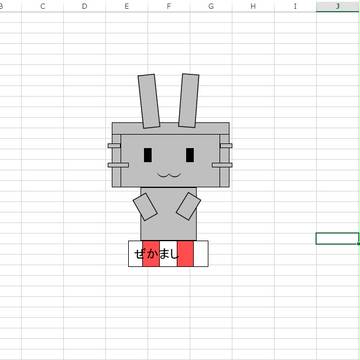Select the right rabbit ear shape

pyautogui.click(x=189, y=100)
